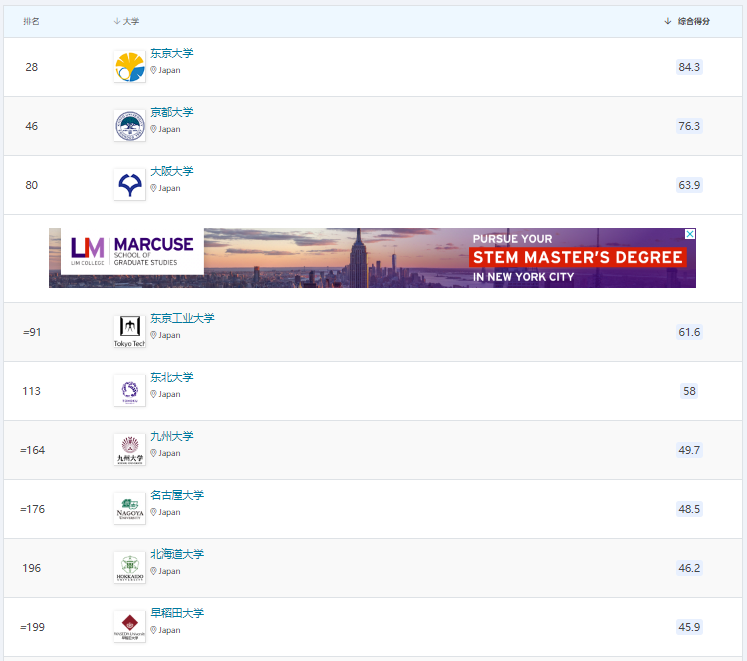Image resolution: width=747 pixels, height=661 pixels.
Task: Open the 早稻田大学 Waseda logo
Action: coord(130,627)
